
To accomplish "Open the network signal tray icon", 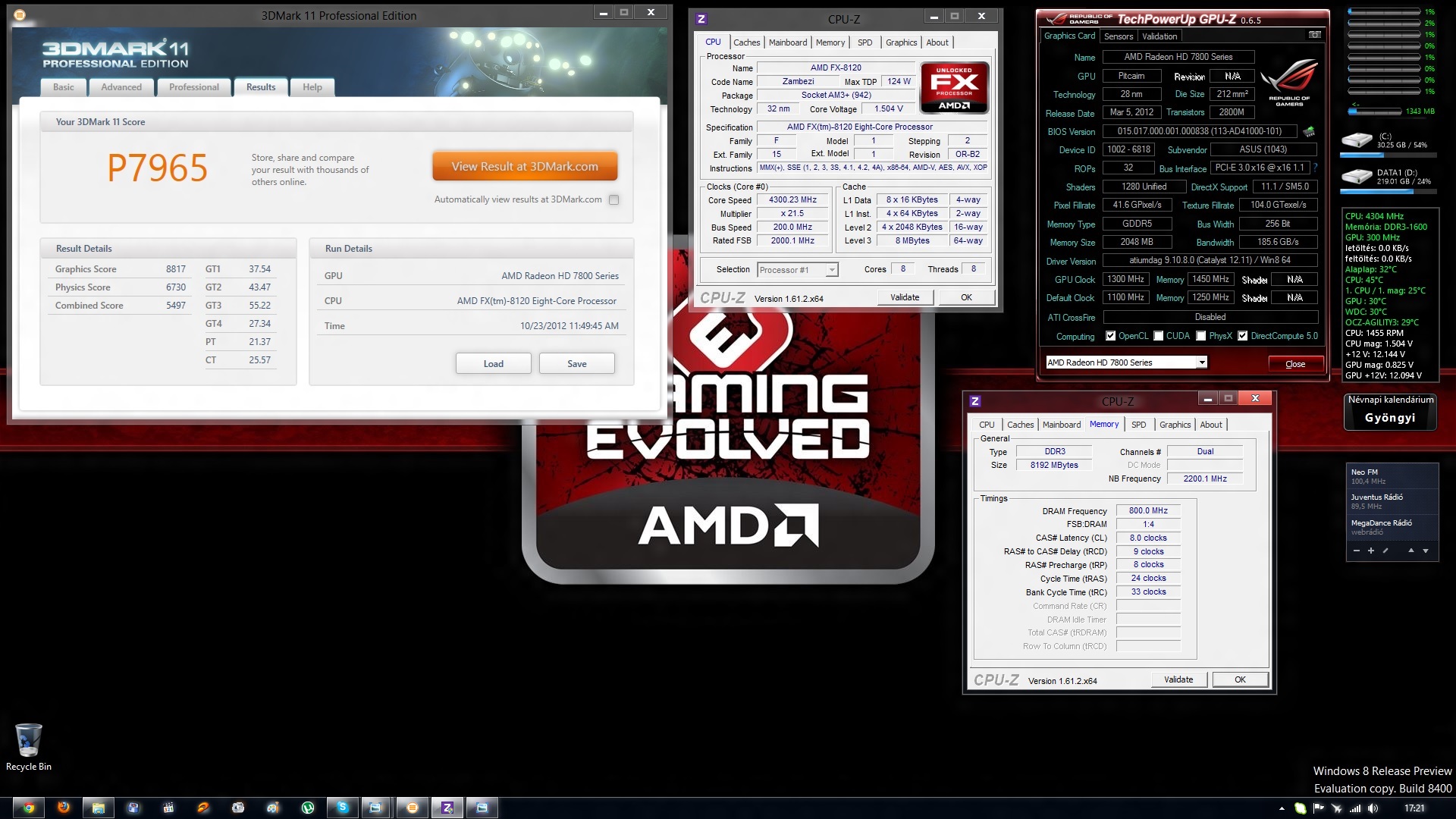I will 1355,808.
